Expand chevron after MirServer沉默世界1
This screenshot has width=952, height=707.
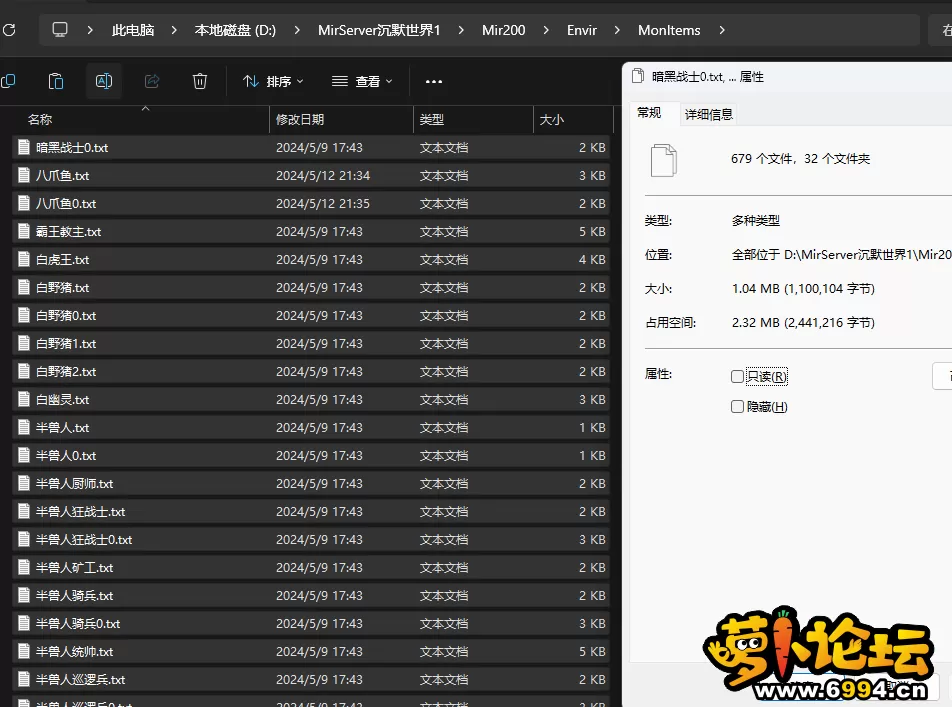(x=461, y=30)
